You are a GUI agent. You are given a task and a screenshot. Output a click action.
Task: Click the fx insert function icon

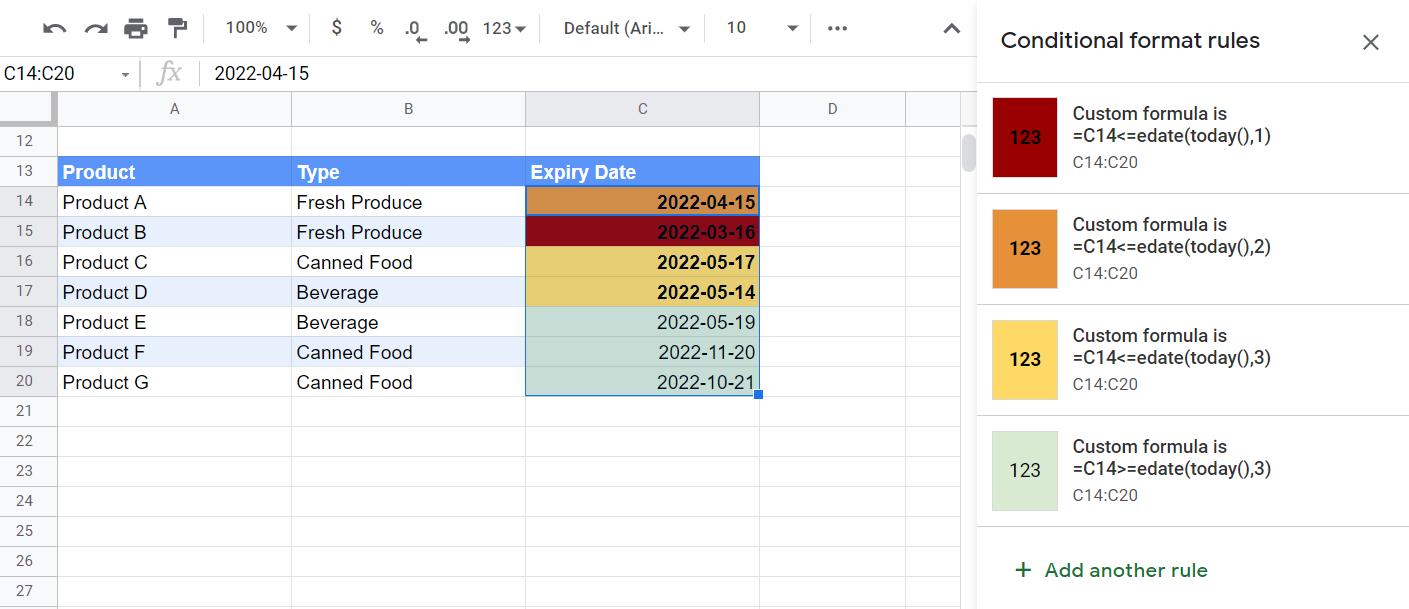click(170, 72)
